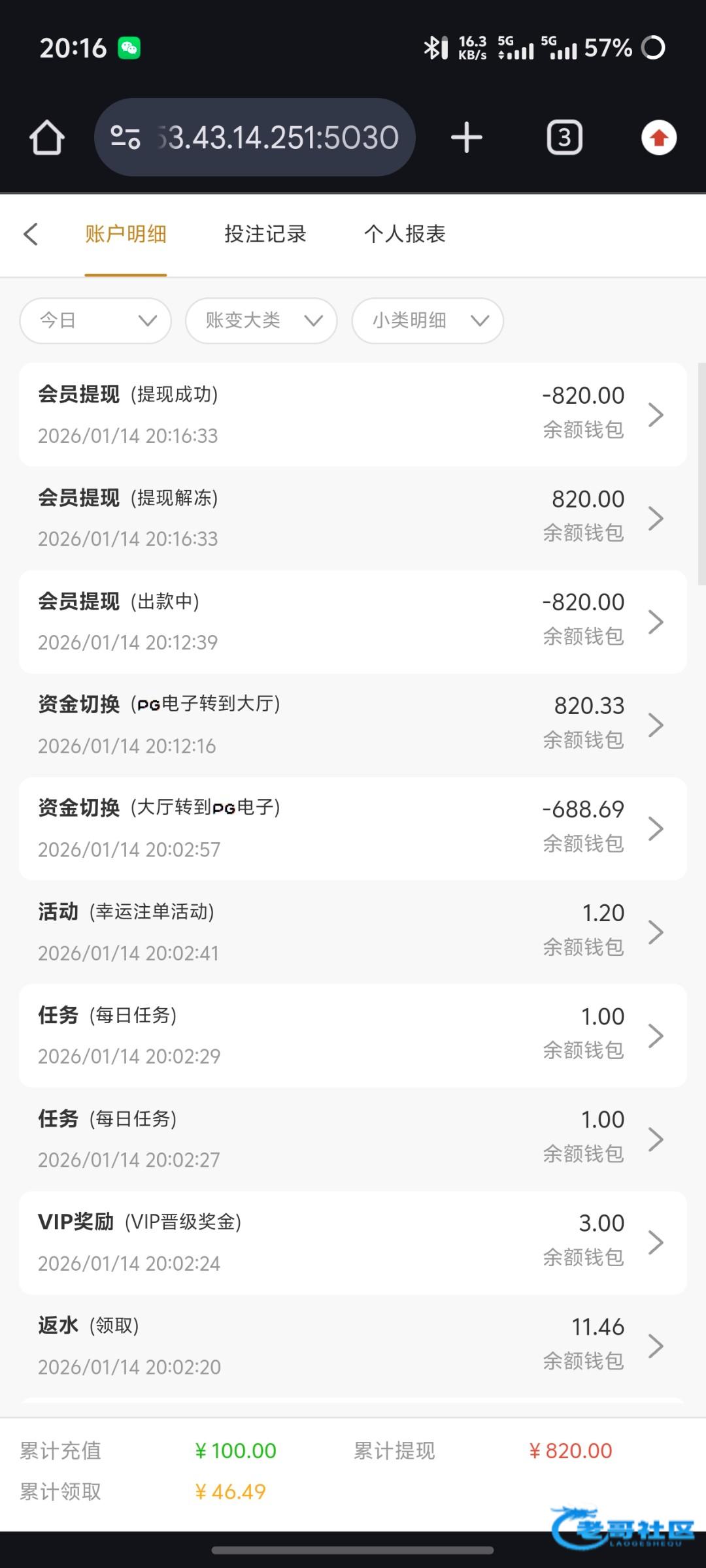Open PG电子转到大厅 transfer record of 820.33
This screenshot has height=1568, width=706.
tap(353, 725)
